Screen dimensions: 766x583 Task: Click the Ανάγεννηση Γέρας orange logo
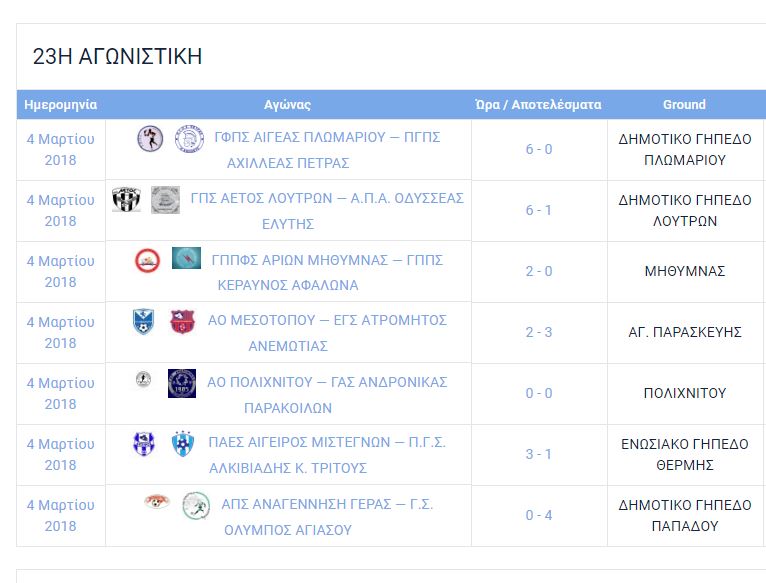coord(157,501)
